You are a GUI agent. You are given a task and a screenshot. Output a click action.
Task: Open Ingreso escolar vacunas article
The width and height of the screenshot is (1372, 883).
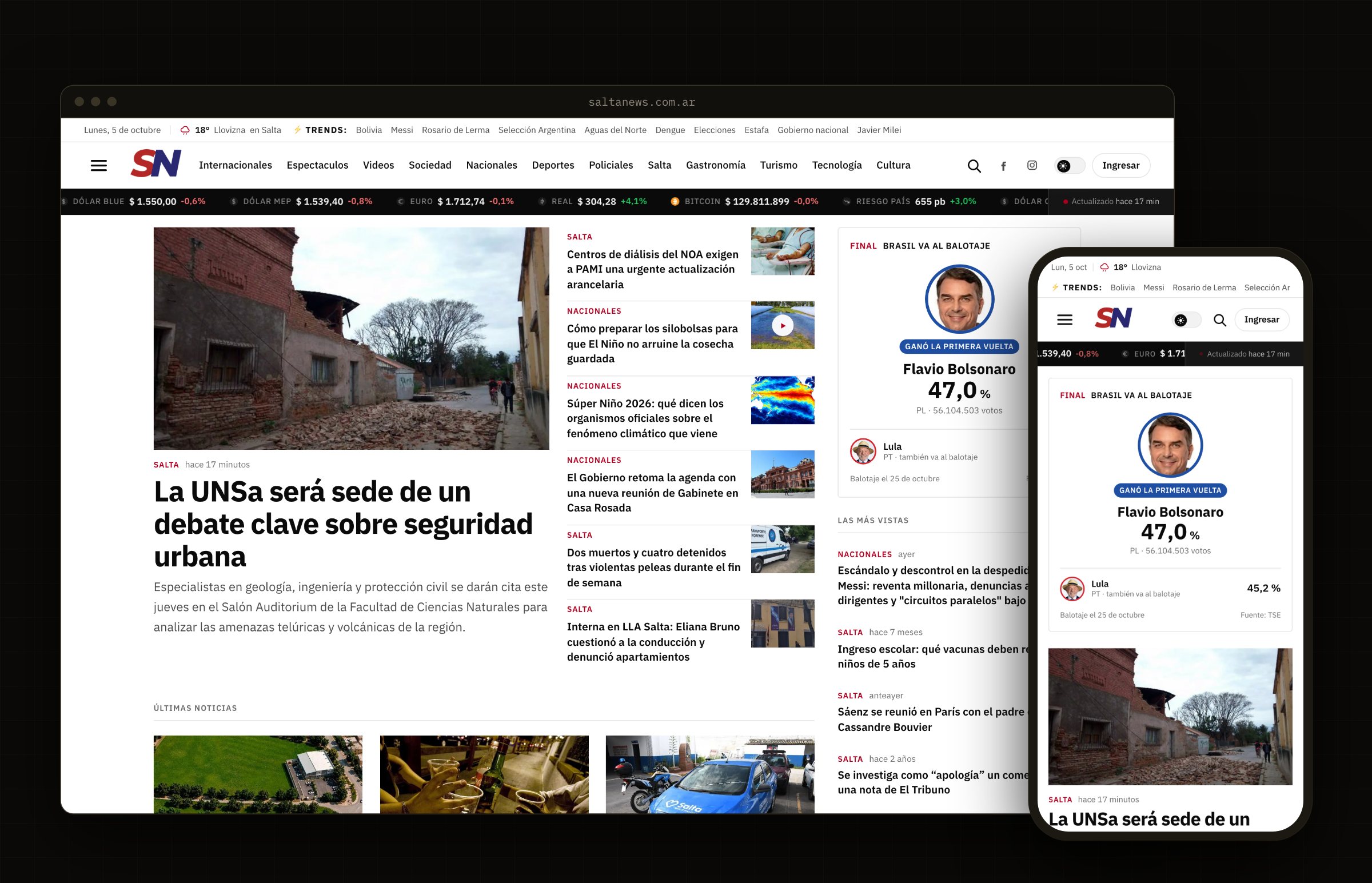(x=934, y=657)
